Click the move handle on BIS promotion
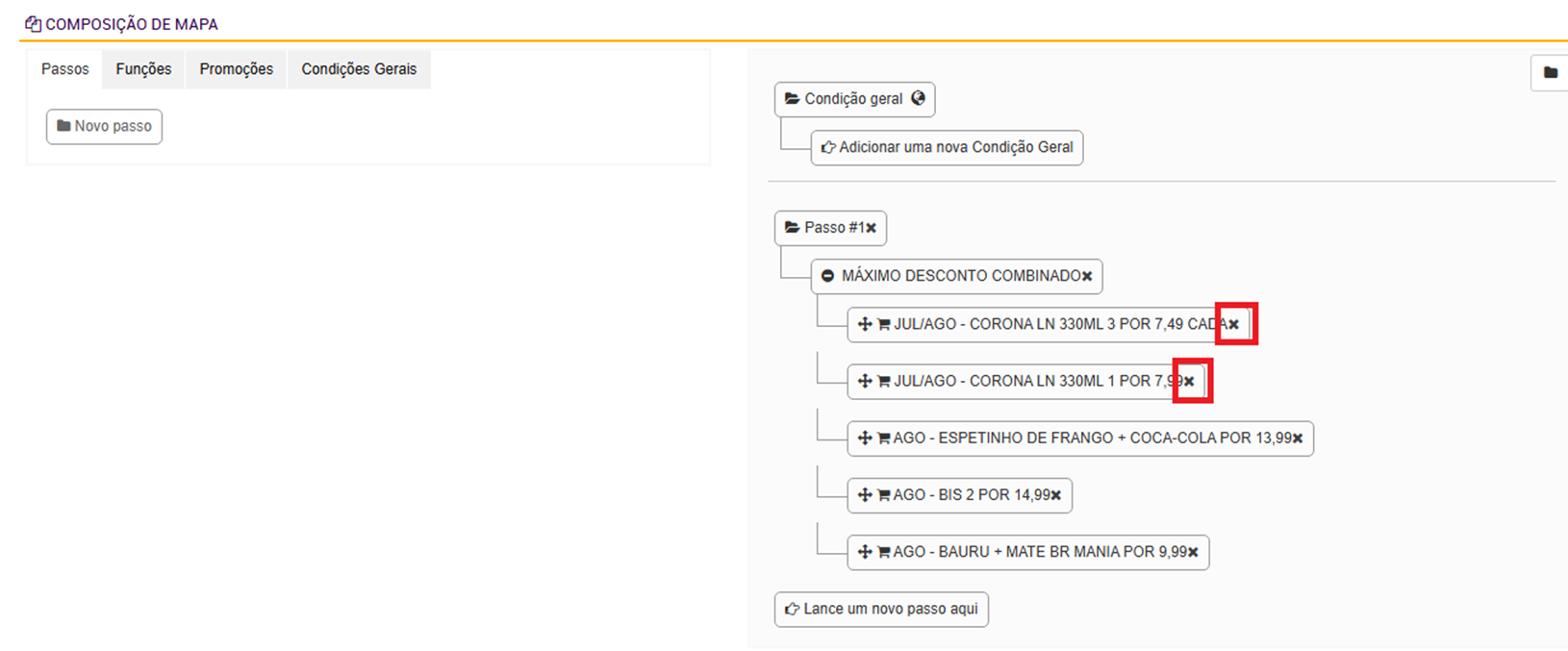Image resolution: width=1568 pixels, height=651 pixels. pos(865,495)
